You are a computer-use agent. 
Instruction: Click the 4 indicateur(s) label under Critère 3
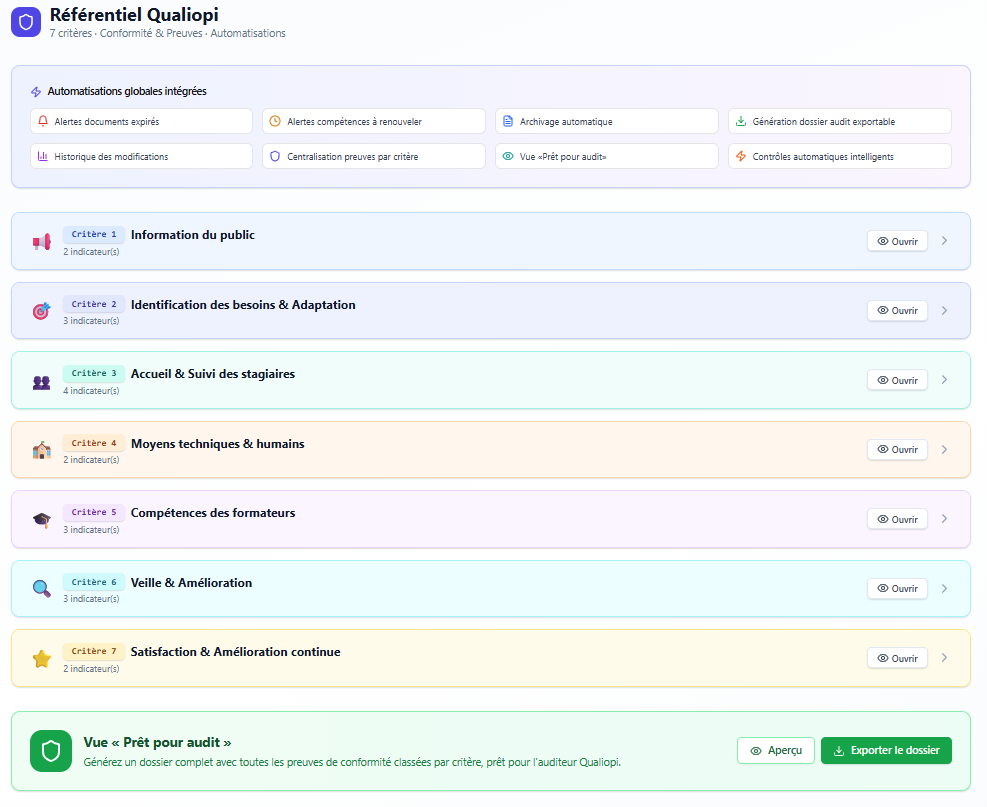click(91, 391)
